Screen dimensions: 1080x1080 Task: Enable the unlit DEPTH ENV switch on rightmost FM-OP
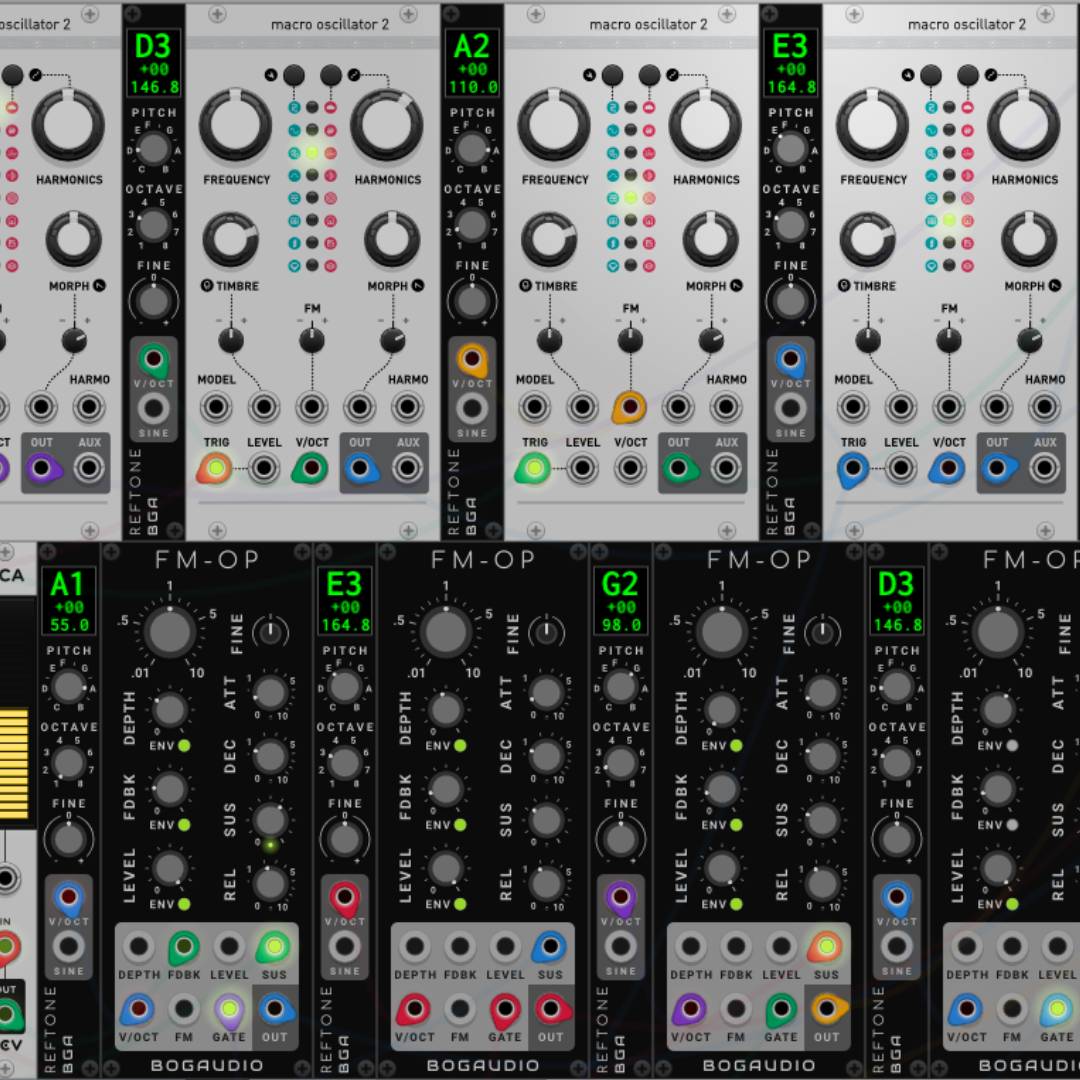pos(1012,745)
